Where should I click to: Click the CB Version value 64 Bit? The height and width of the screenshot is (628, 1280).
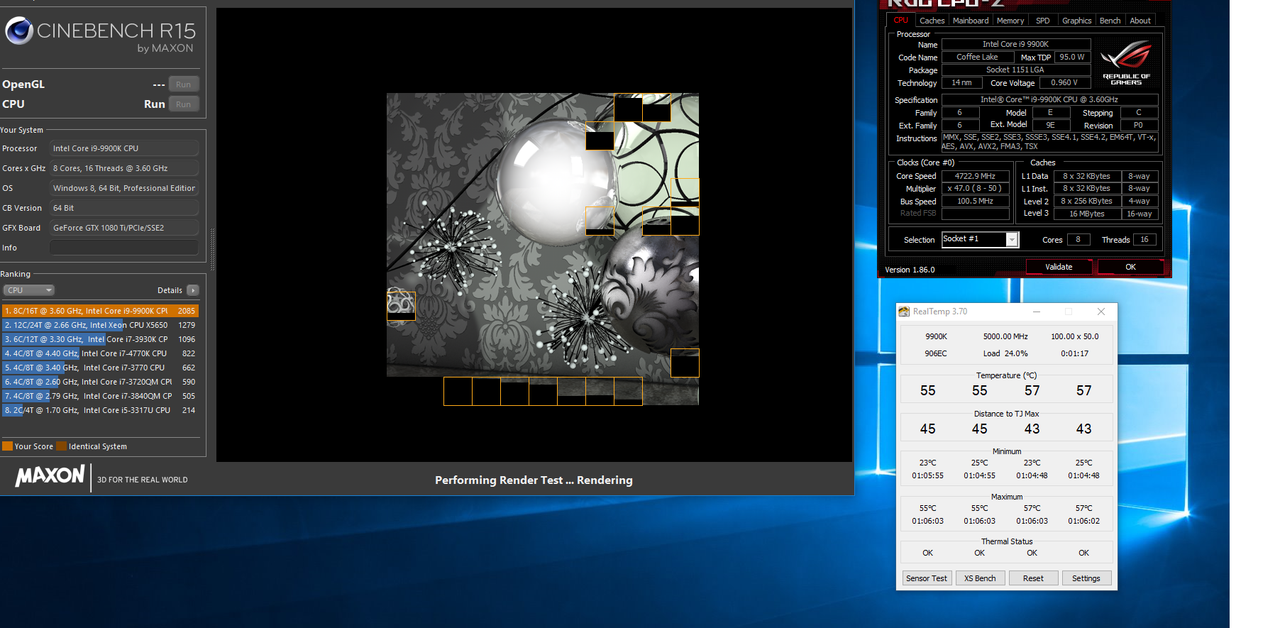[124, 208]
